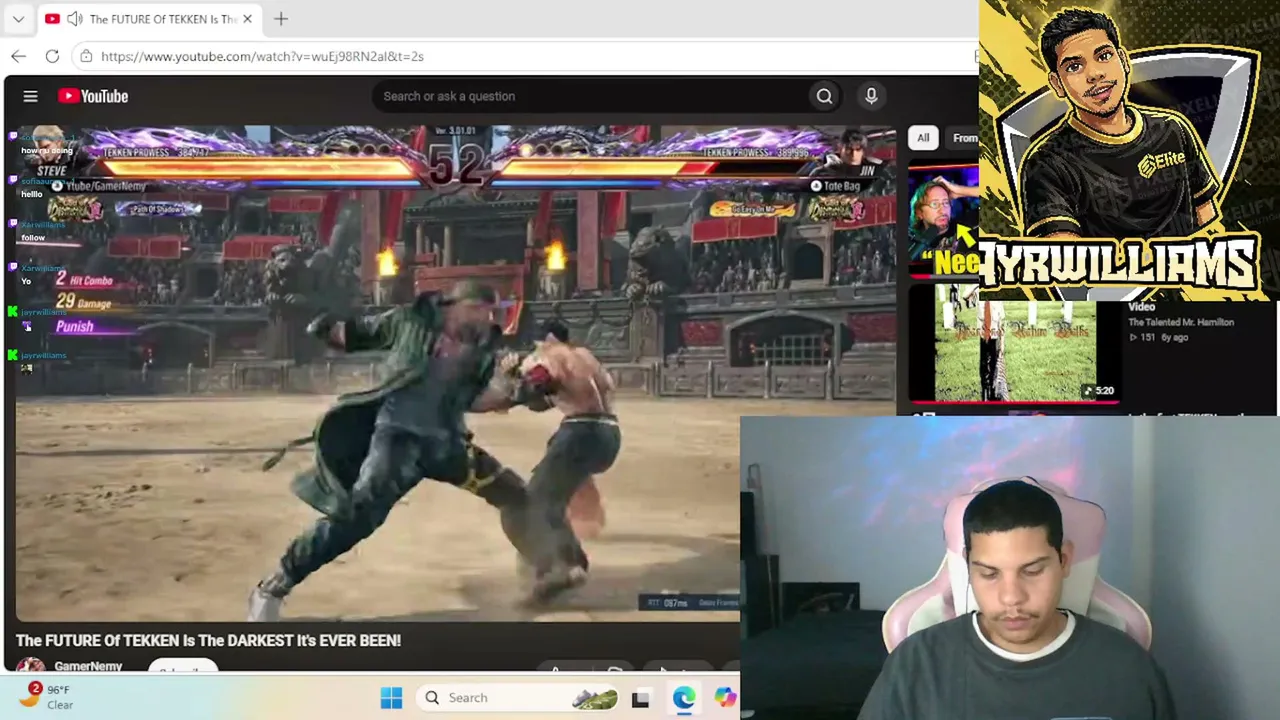Open the GamerNemy channel name link

88,666
